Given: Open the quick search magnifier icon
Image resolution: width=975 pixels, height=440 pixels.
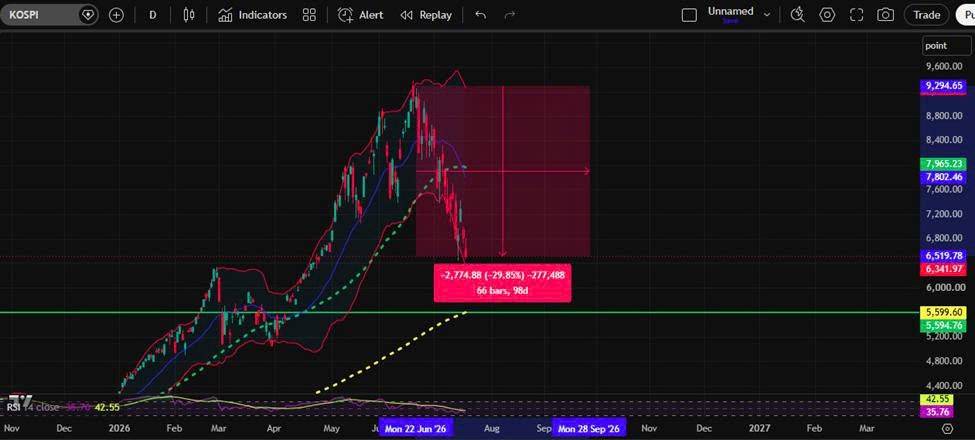Looking at the screenshot, I should pyautogui.click(x=797, y=16).
